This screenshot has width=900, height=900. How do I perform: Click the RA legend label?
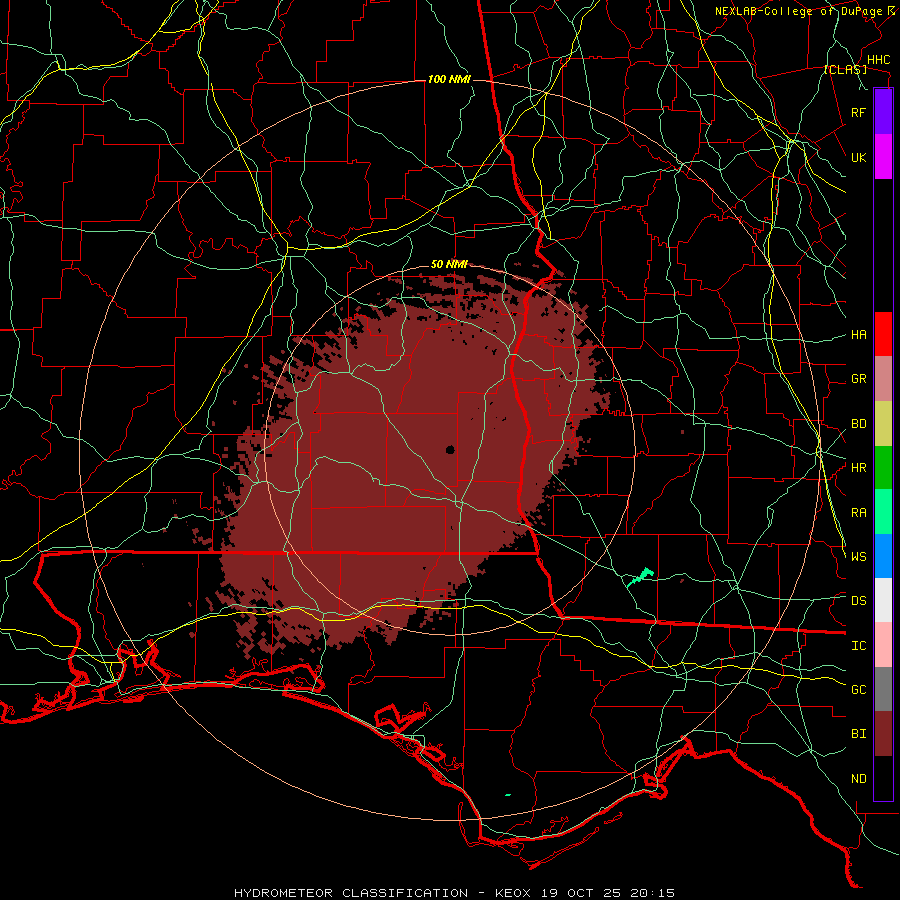(859, 513)
